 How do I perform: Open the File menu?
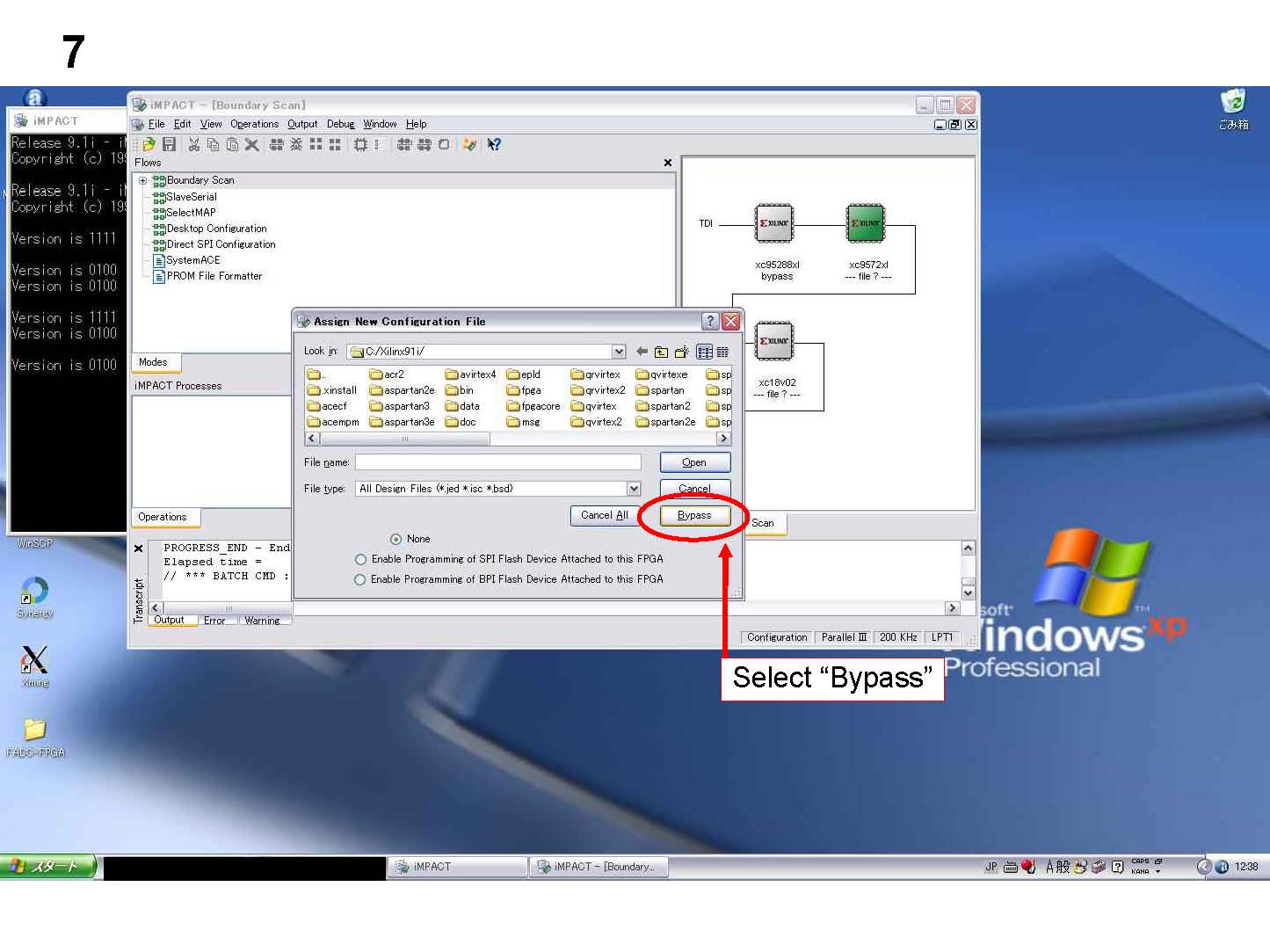(x=156, y=124)
